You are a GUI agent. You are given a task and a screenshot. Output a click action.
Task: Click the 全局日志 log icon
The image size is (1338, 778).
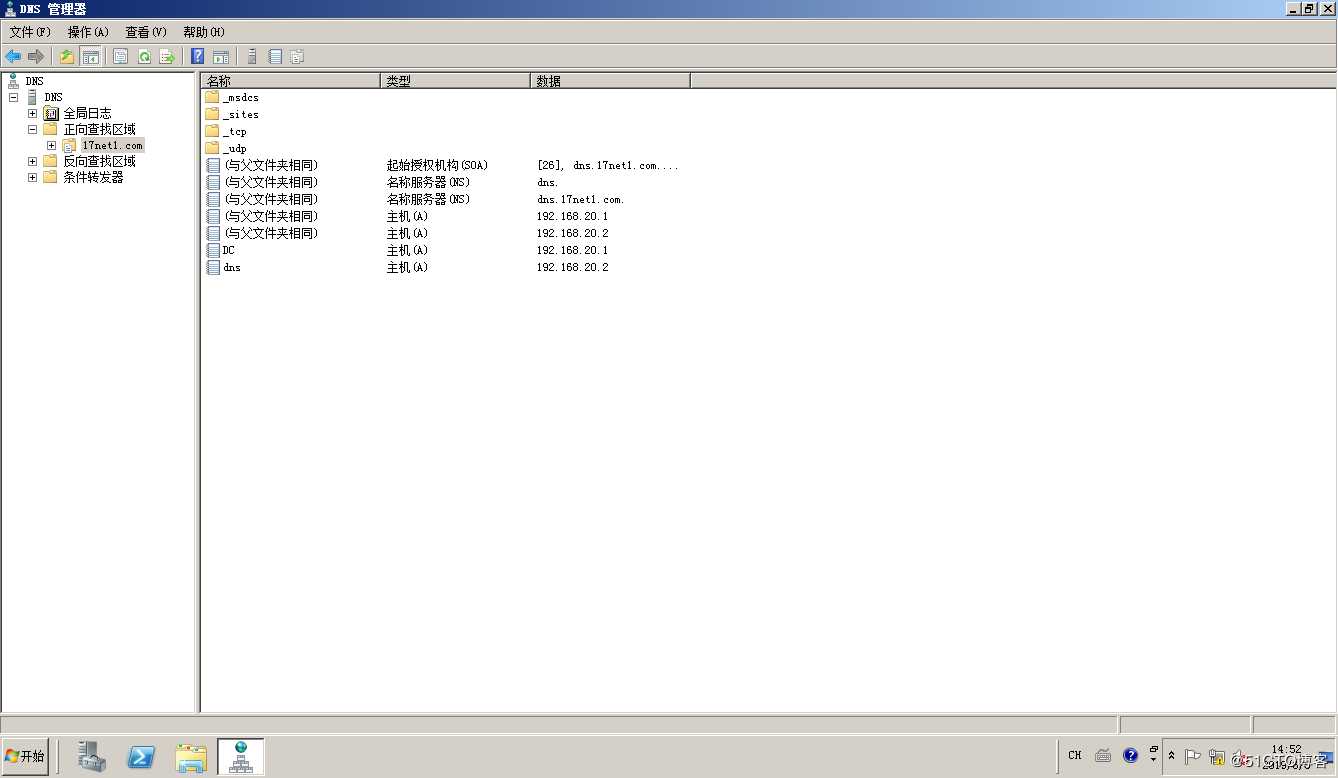click(x=51, y=113)
